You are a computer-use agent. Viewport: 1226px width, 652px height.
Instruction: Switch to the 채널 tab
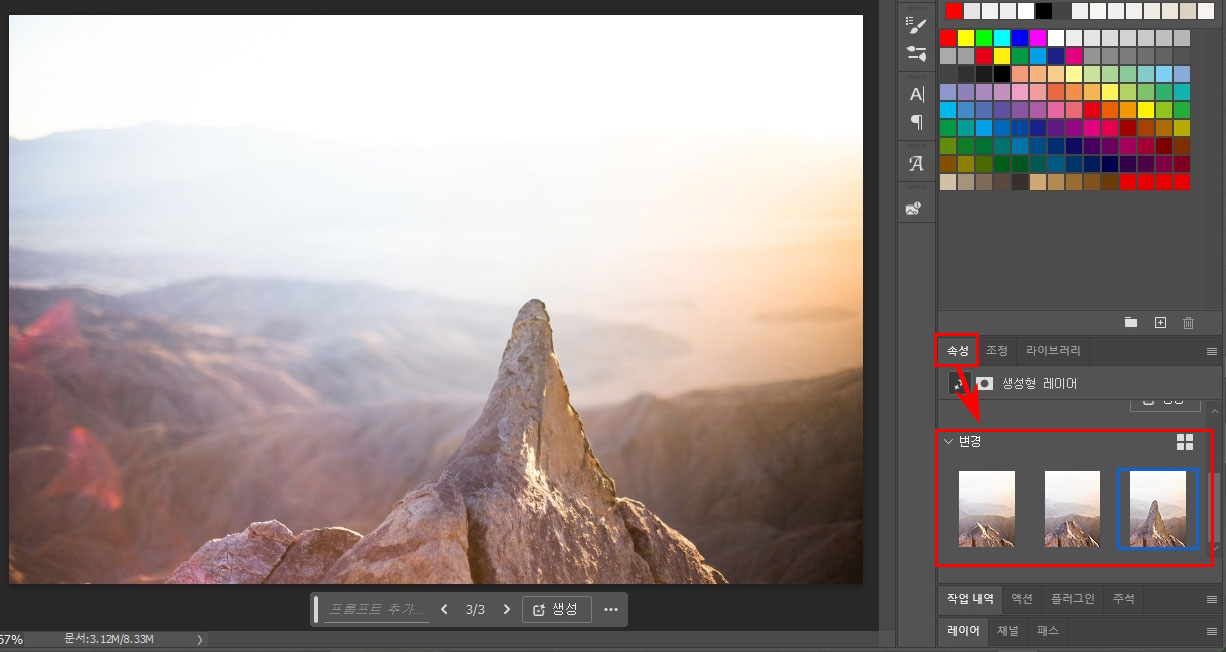1007,631
